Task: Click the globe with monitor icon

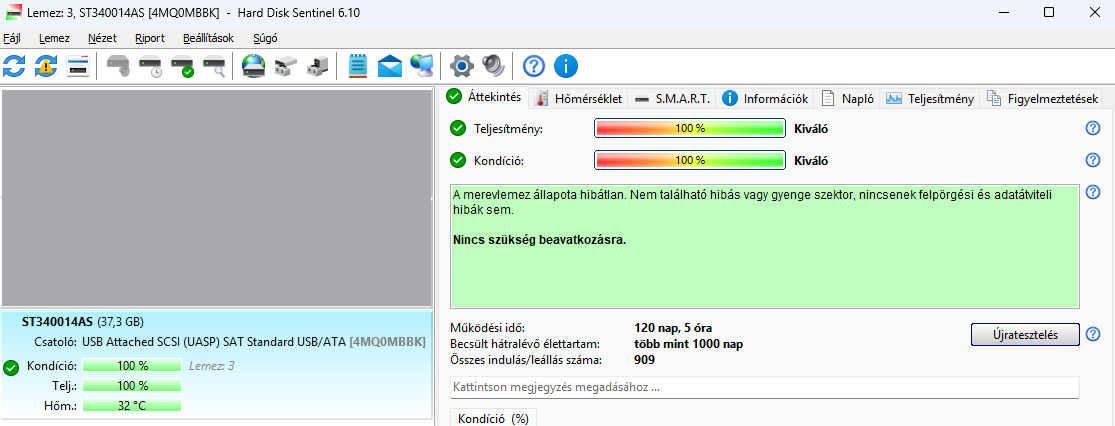Action: 422,66
